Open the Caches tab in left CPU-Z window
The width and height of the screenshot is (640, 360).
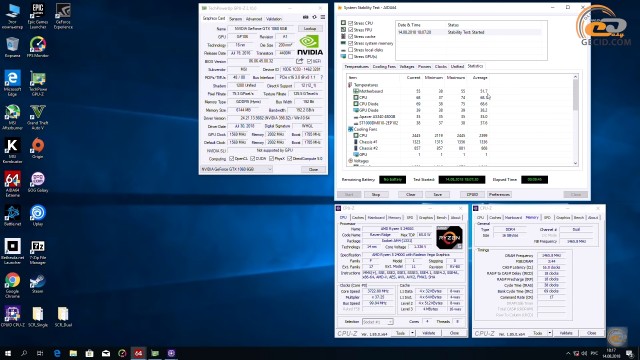pos(358,218)
